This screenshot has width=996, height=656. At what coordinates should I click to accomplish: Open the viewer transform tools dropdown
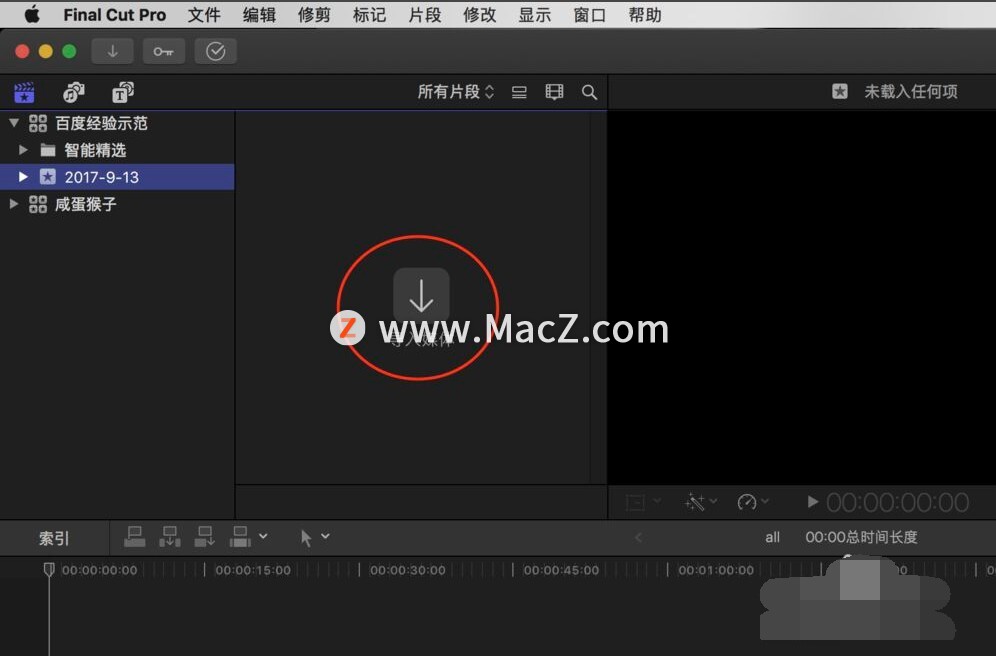tap(643, 502)
